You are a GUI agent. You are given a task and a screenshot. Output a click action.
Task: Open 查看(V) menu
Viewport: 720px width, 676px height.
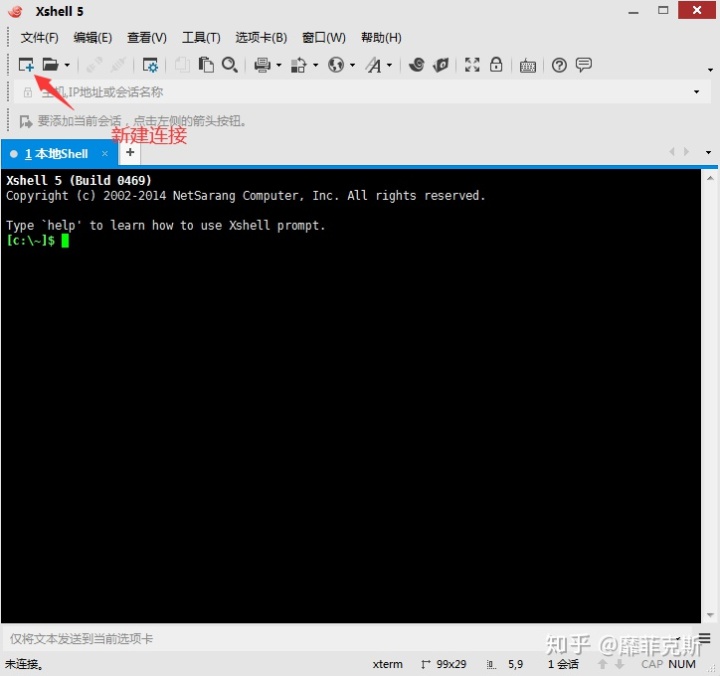tap(147, 38)
